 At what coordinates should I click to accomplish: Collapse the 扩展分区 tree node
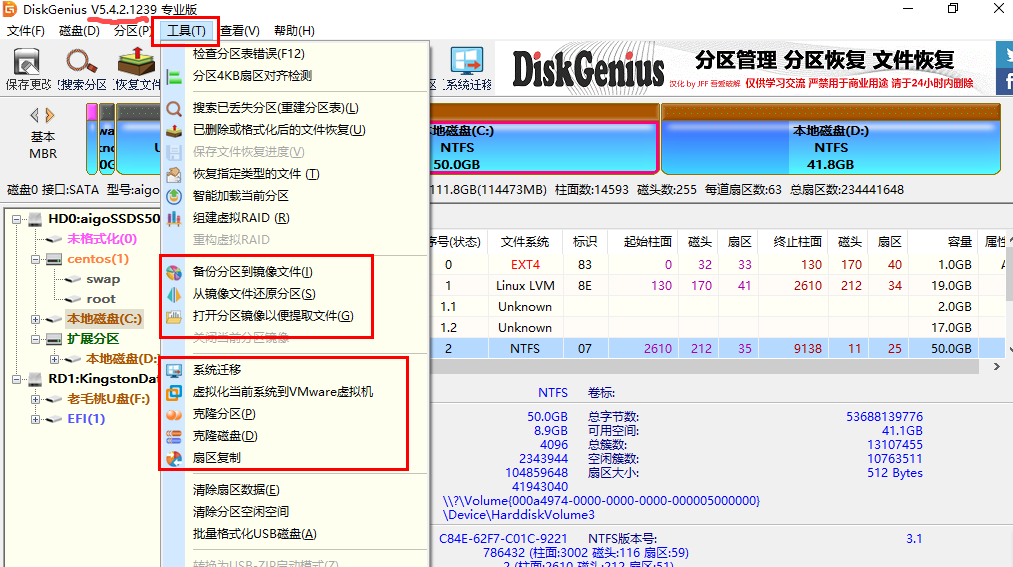[36, 339]
